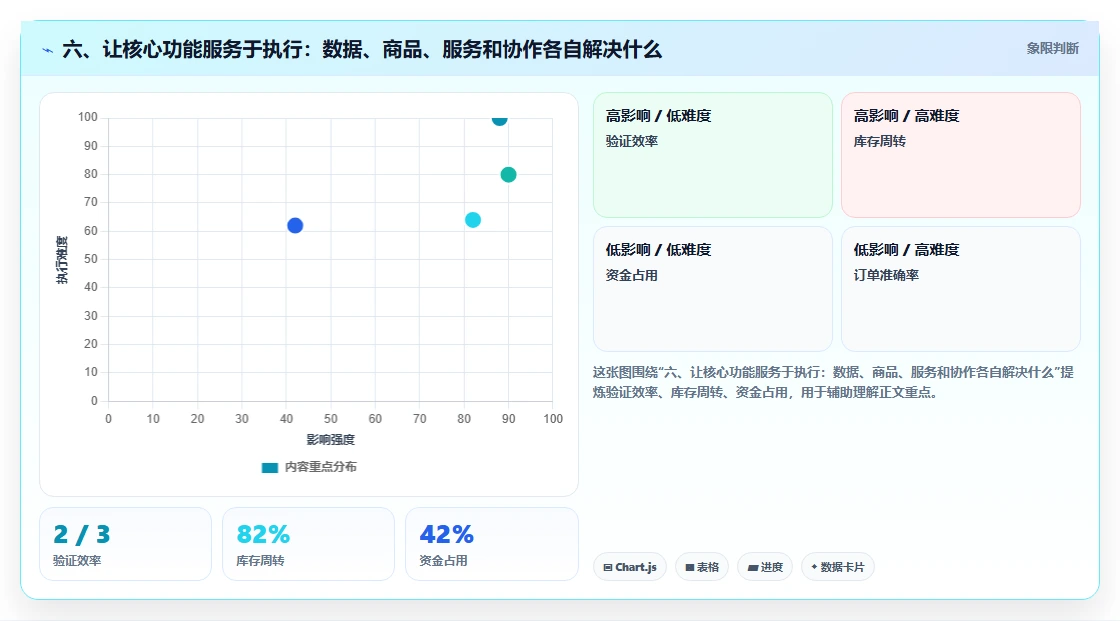Click the description paragraph starting 这张图围绕
The height and width of the screenshot is (621, 1120).
[833, 382]
